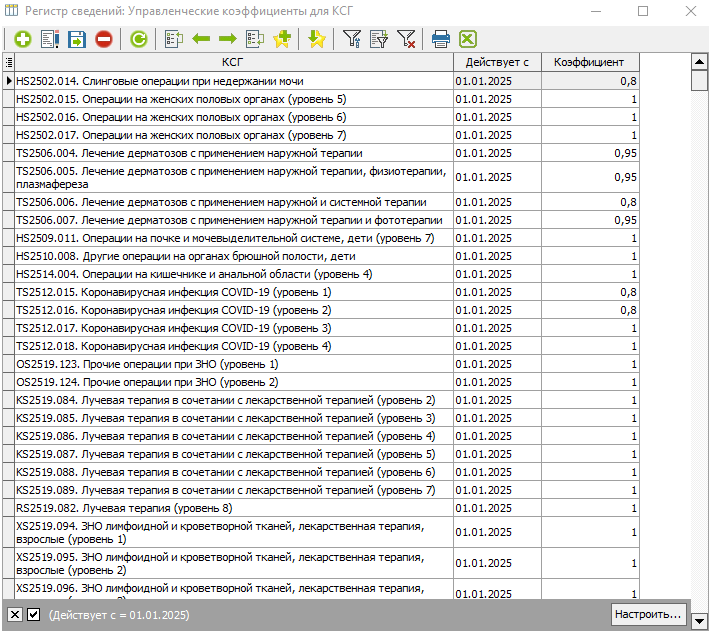Screen dimensions: 711x633
Task: Select the row 'TS2512.015. Коронавирусная инфекция COVID-19 (уровень 1)'
Action: point(233,292)
